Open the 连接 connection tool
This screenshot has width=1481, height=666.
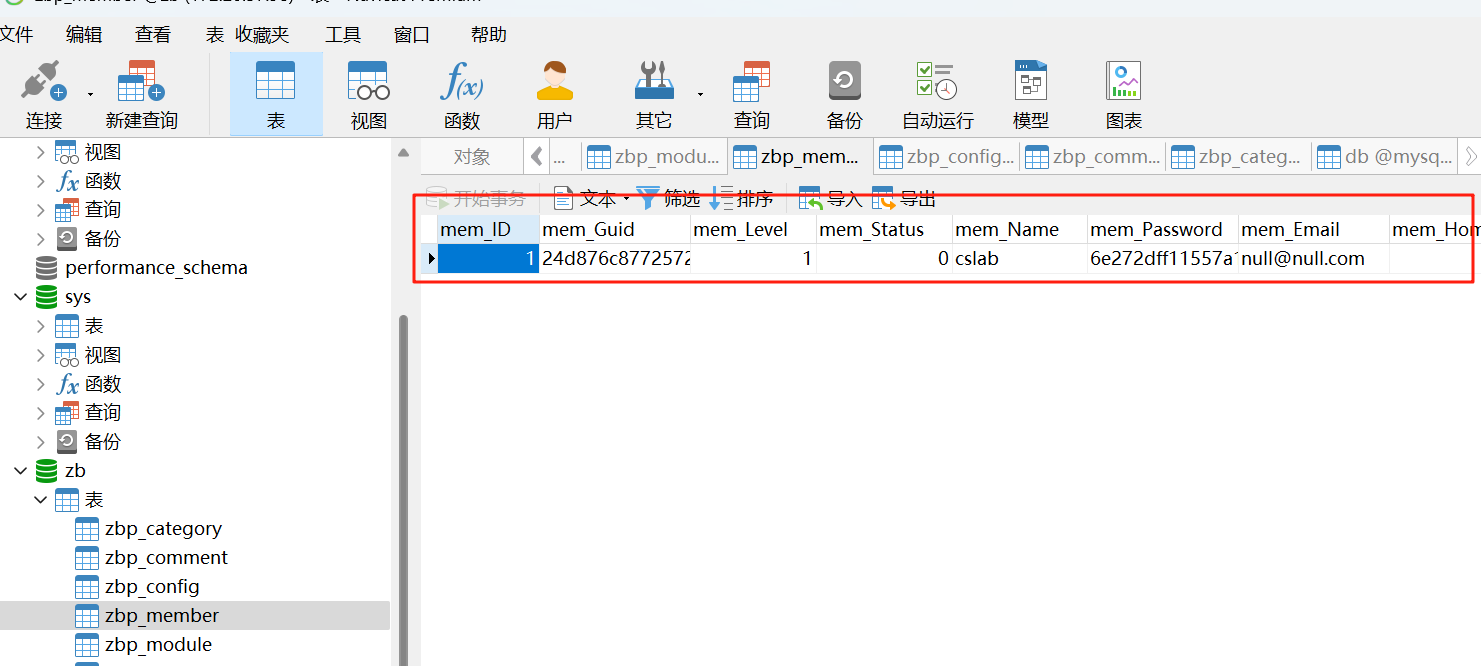coord(44,95)
